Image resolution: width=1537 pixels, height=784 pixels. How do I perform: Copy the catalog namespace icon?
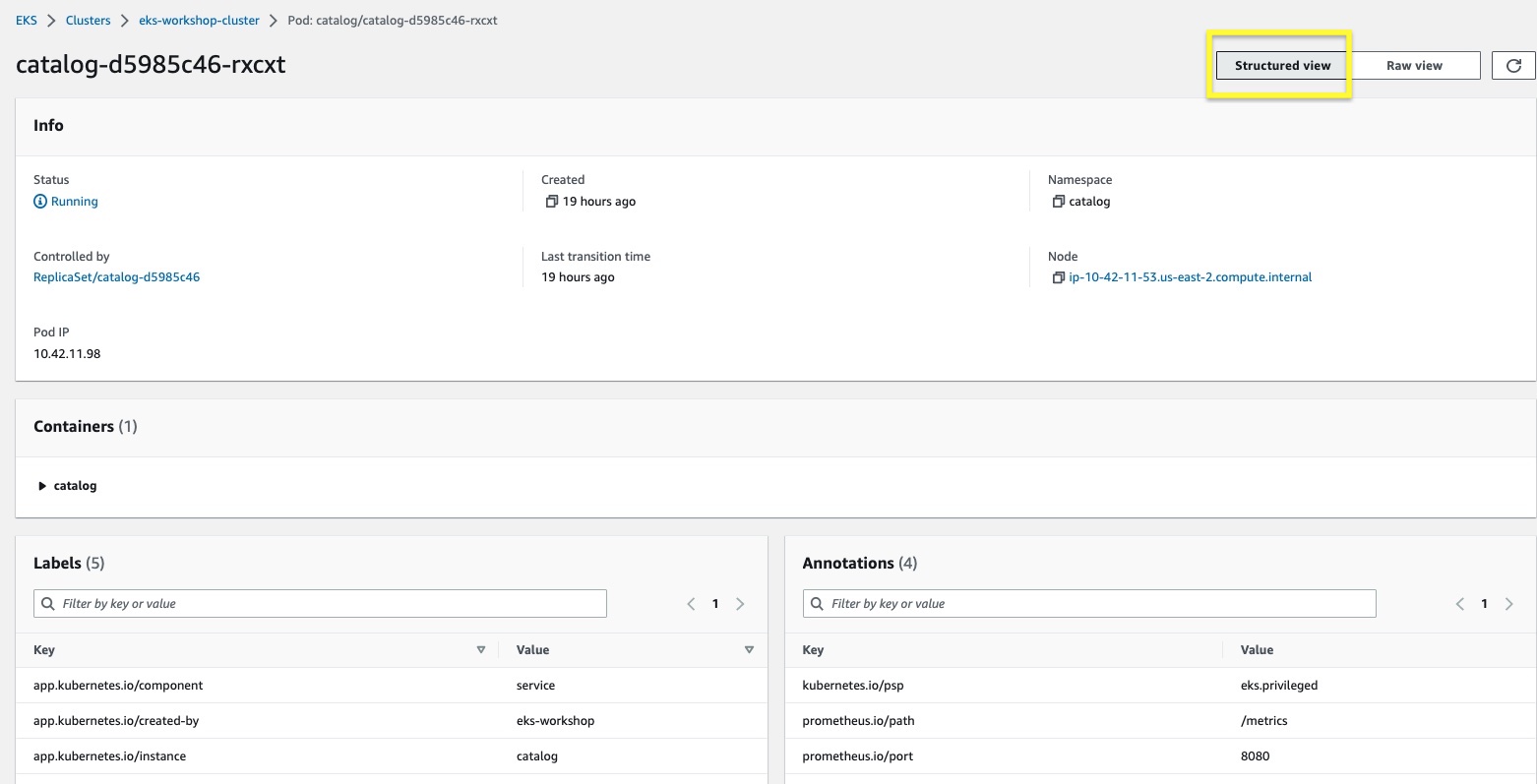tap(1058, 202)
